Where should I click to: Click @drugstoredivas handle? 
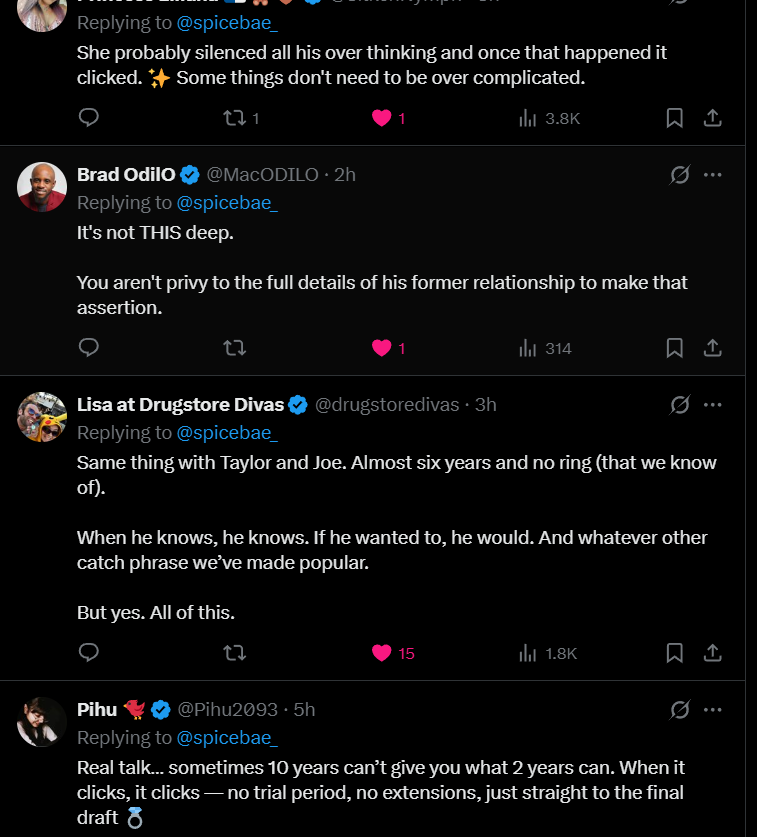click(x=387, y=405)
